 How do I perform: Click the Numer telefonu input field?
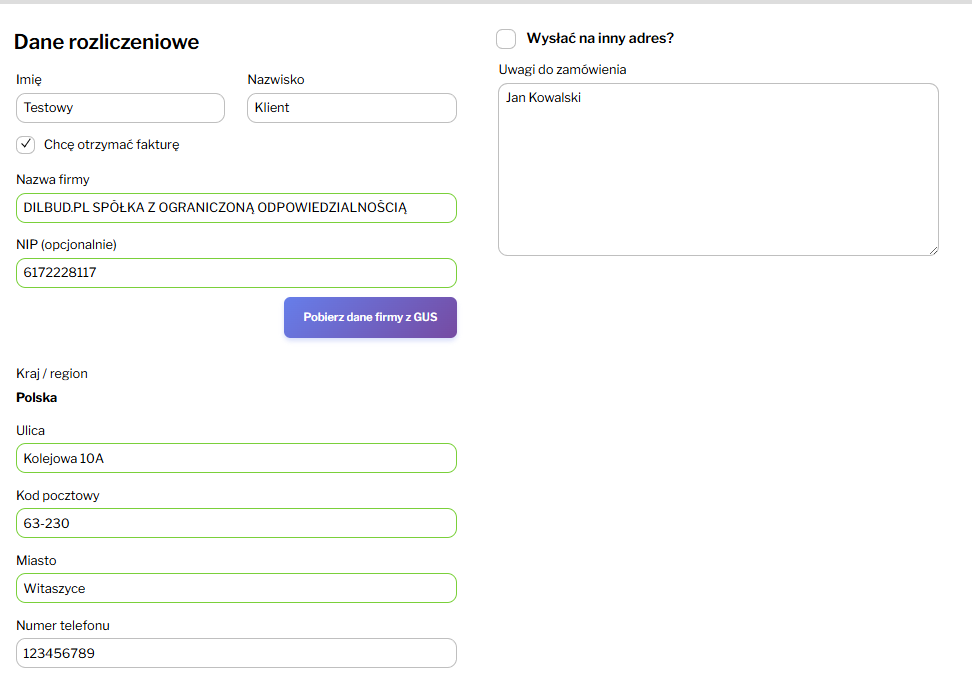tap(236, 653)
